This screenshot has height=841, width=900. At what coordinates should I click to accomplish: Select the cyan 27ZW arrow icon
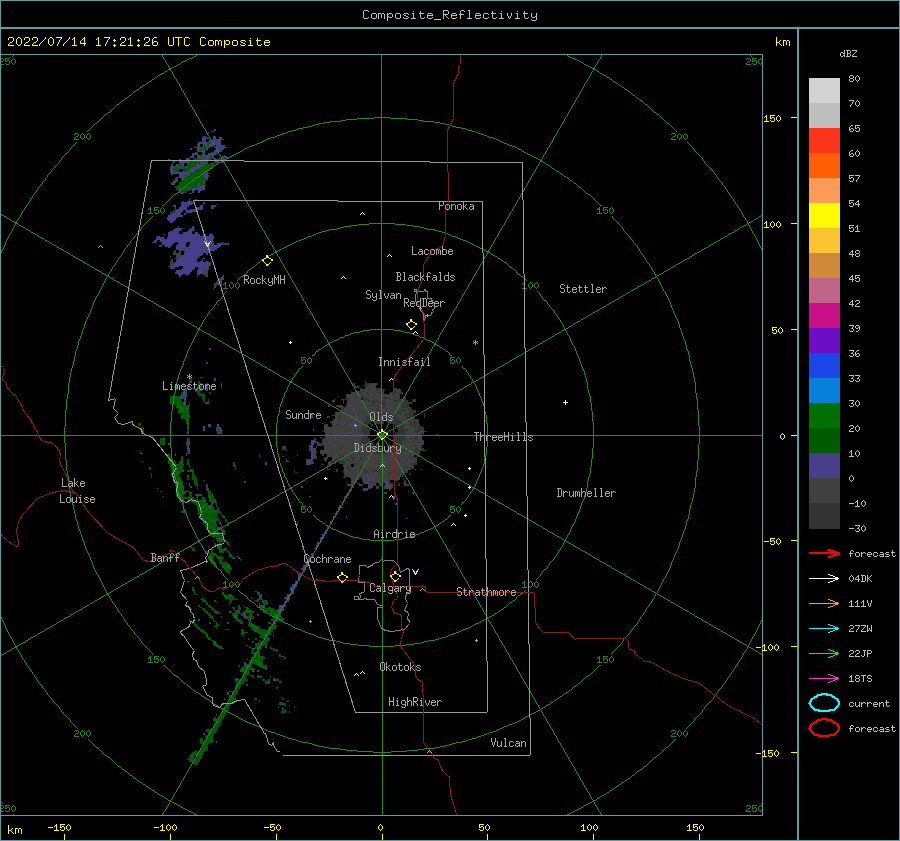824,629
